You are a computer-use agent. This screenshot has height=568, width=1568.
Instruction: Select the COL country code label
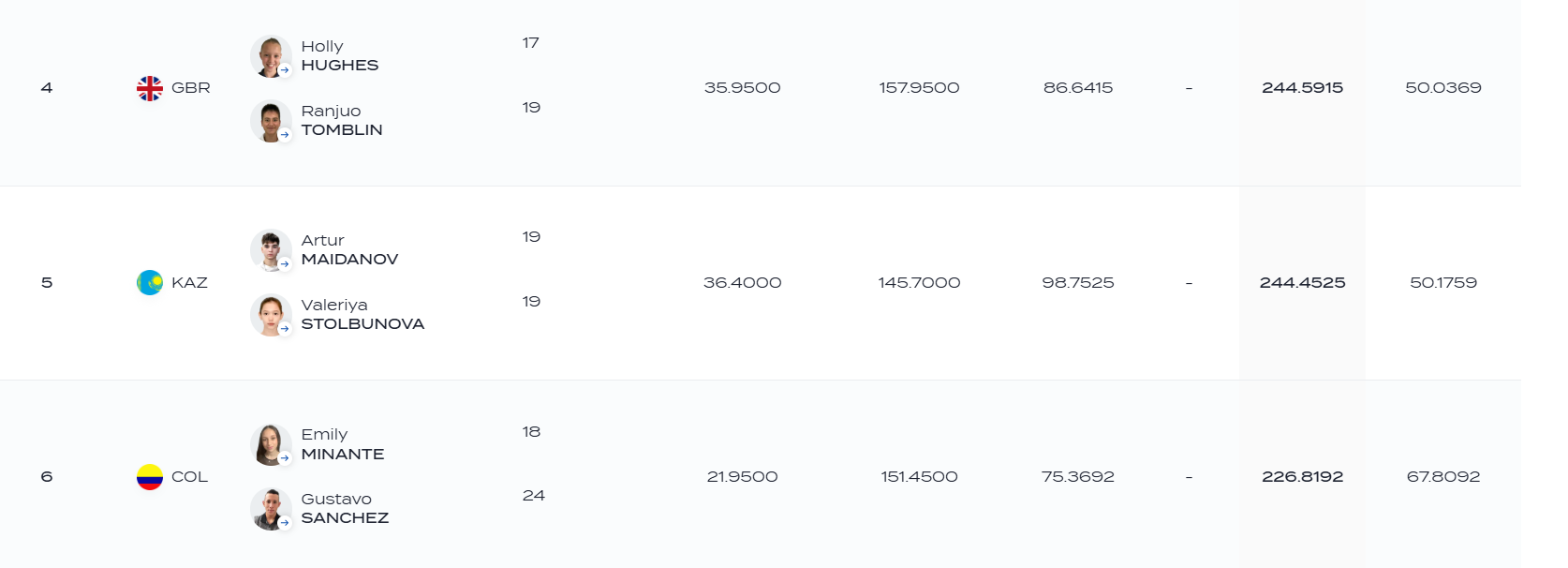point(189,477)
